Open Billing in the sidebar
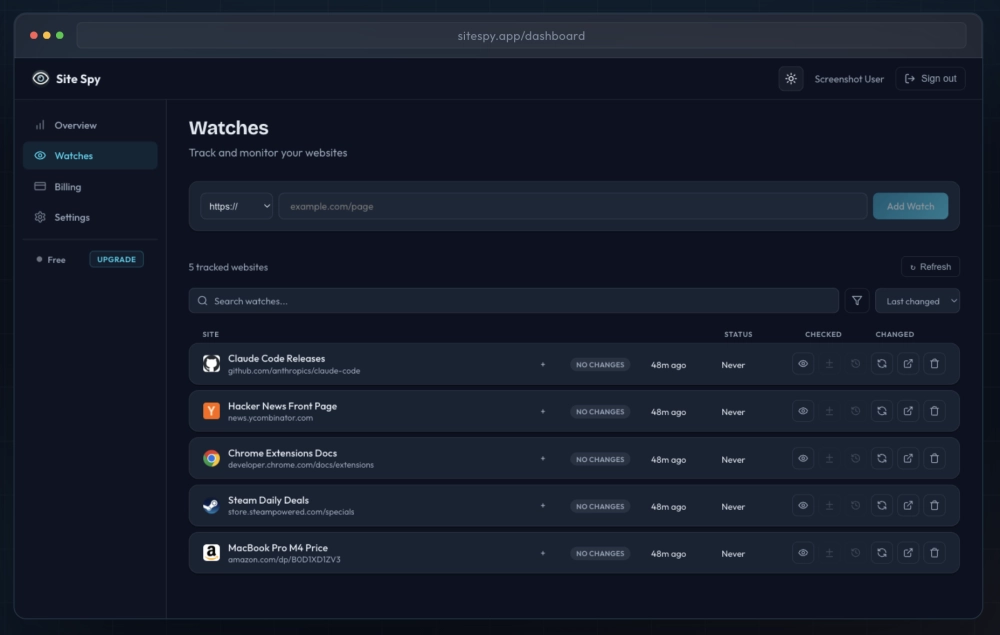This screenshot has height=635, width=1000. (x=68, y=187)
